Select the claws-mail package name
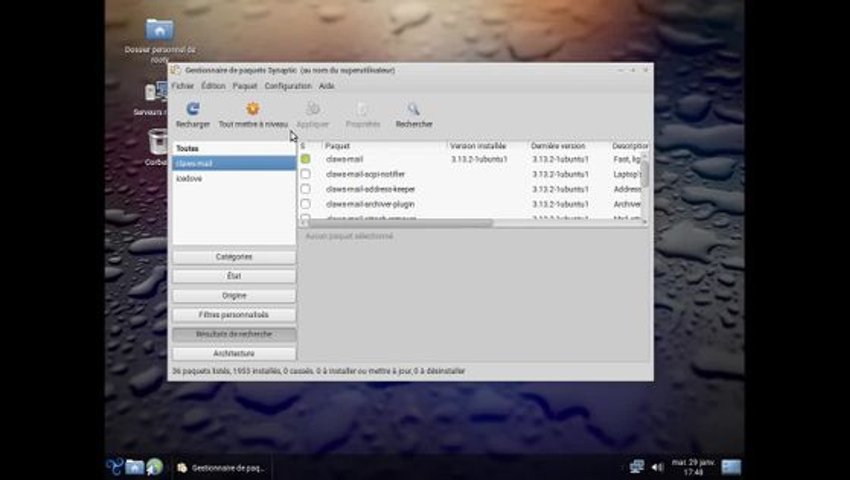Screen dimensions: 850x480 (344, 159)
